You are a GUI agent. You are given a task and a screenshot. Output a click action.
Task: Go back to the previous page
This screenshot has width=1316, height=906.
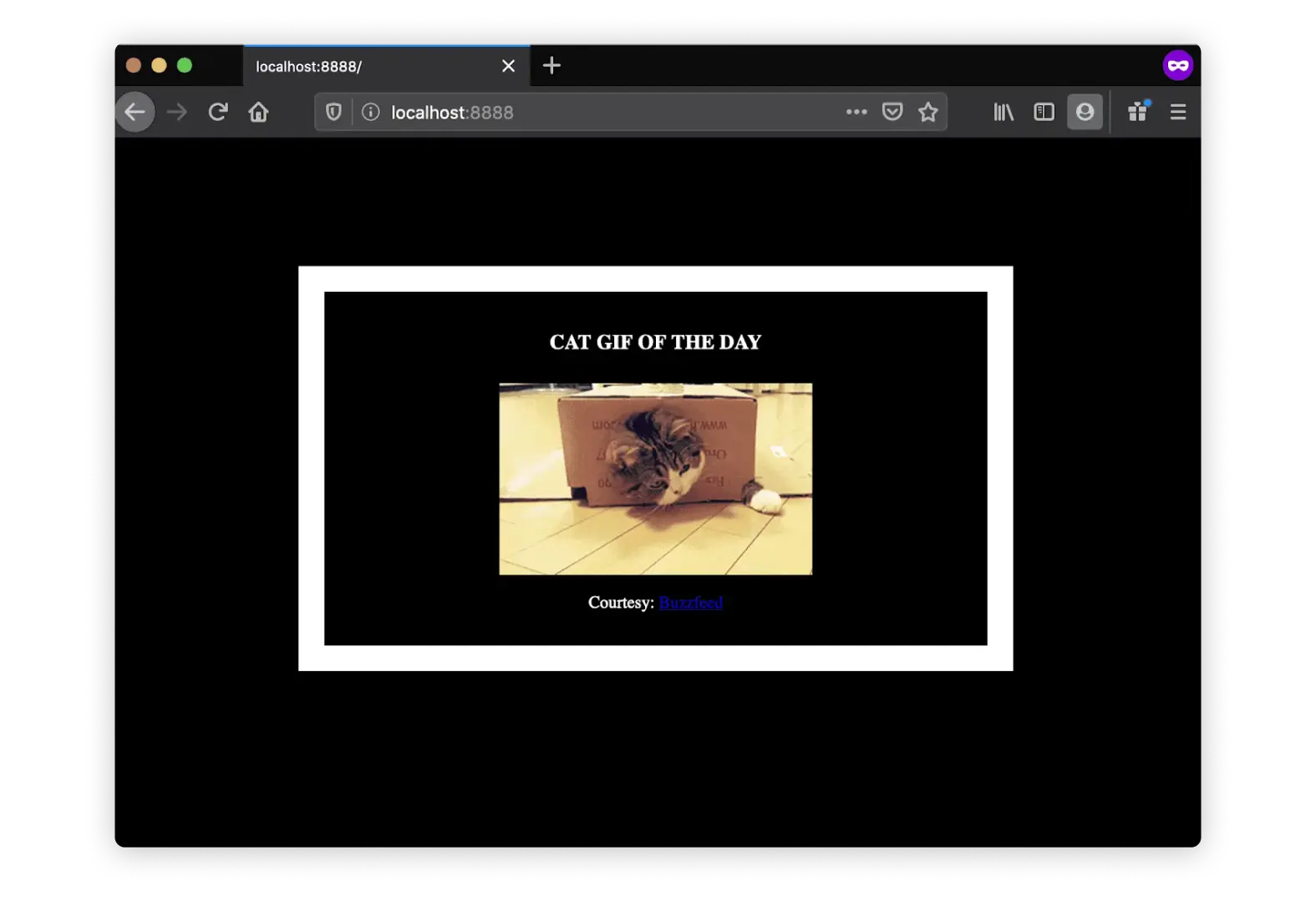(x=135, y=112)
